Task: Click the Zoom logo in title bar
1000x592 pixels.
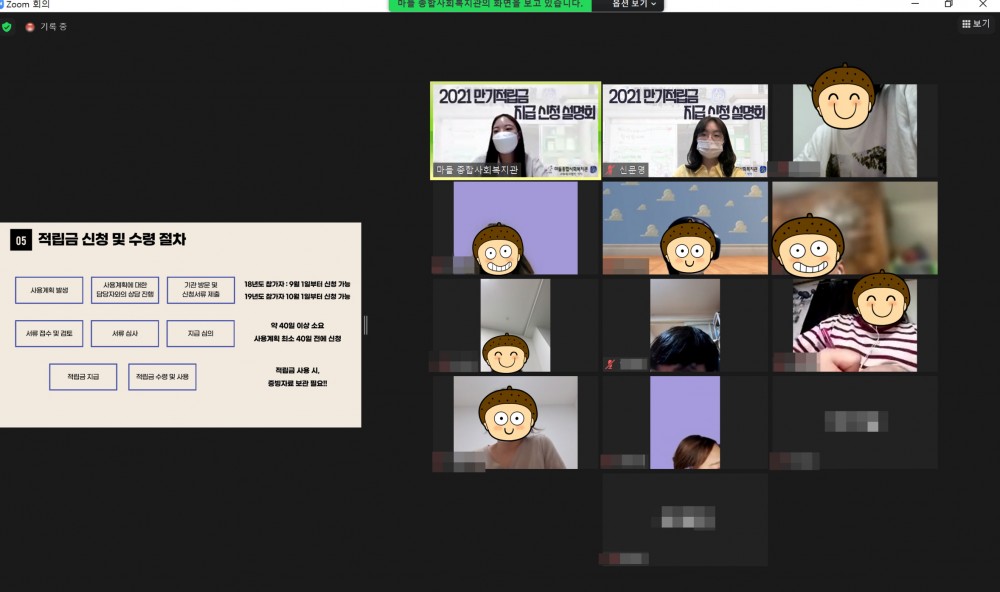Action: [3, 4]
